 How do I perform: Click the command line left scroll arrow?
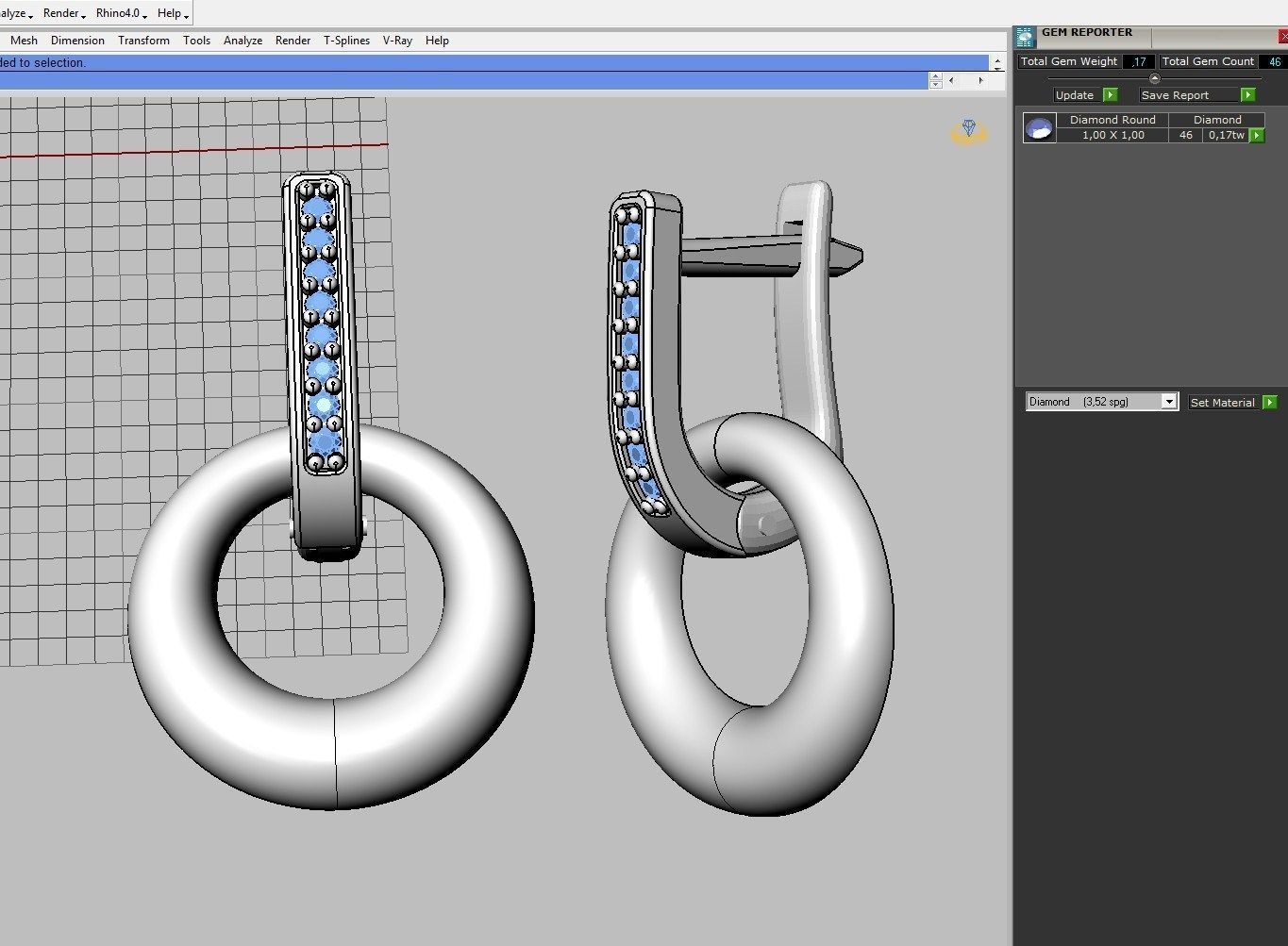[x=951, y=81]
